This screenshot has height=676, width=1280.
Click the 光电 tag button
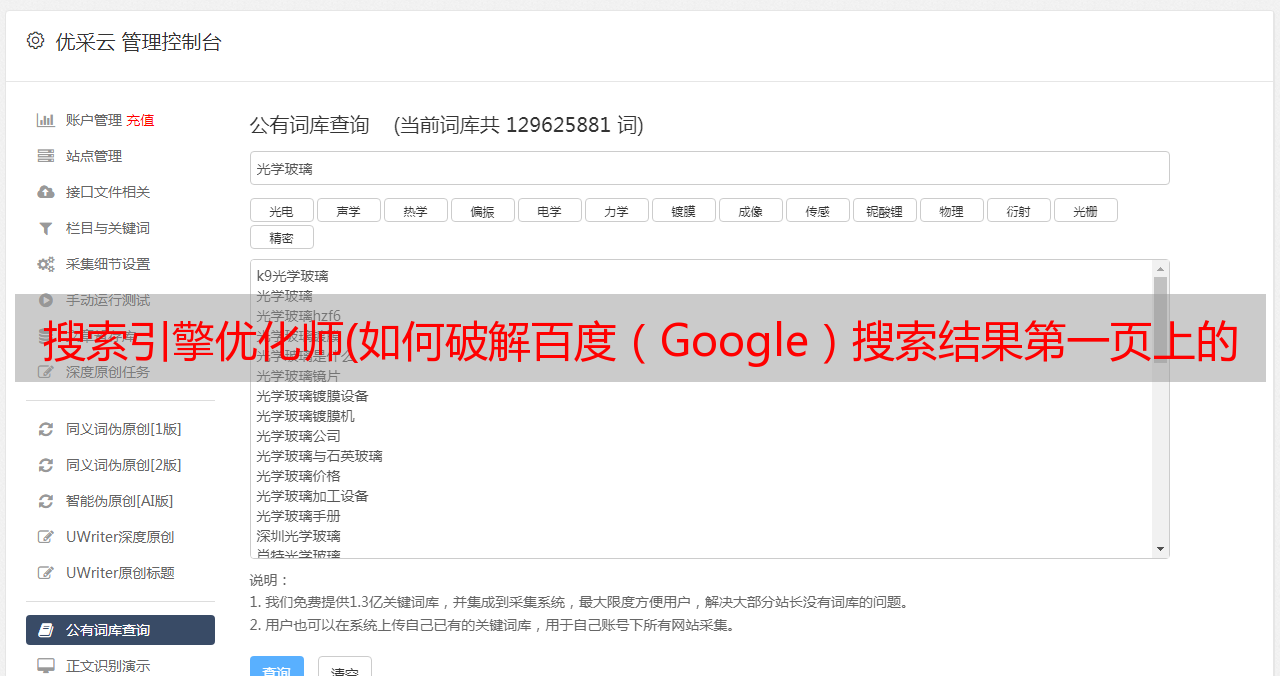281,210
